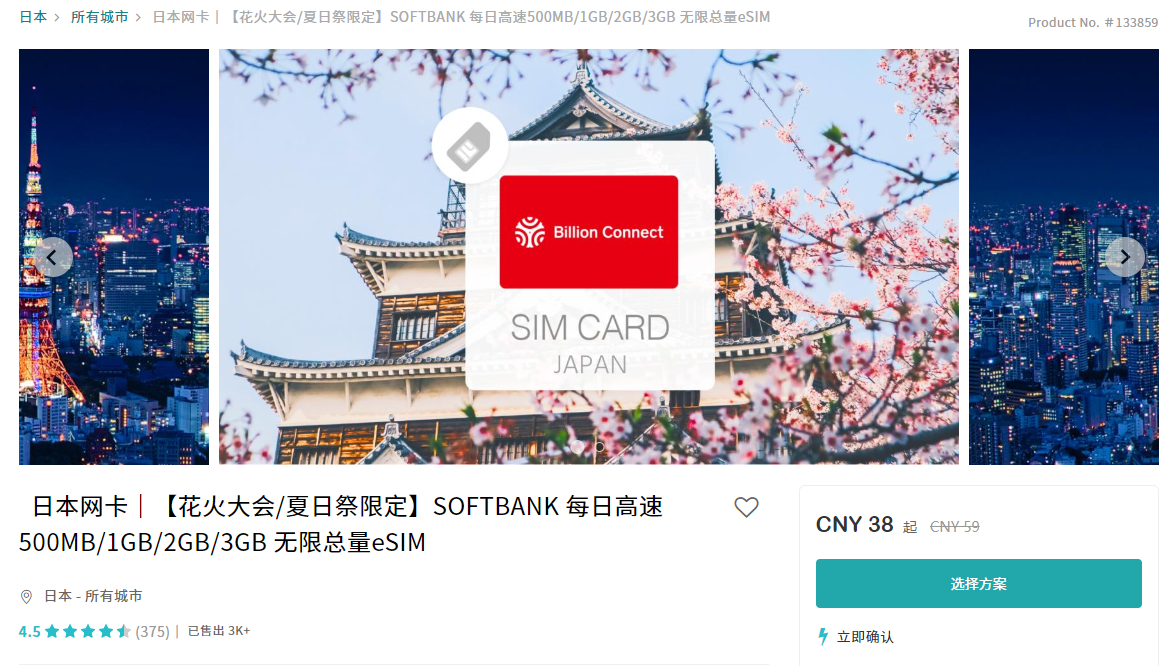Click the round SIM card badge icon

coord(470,146)
